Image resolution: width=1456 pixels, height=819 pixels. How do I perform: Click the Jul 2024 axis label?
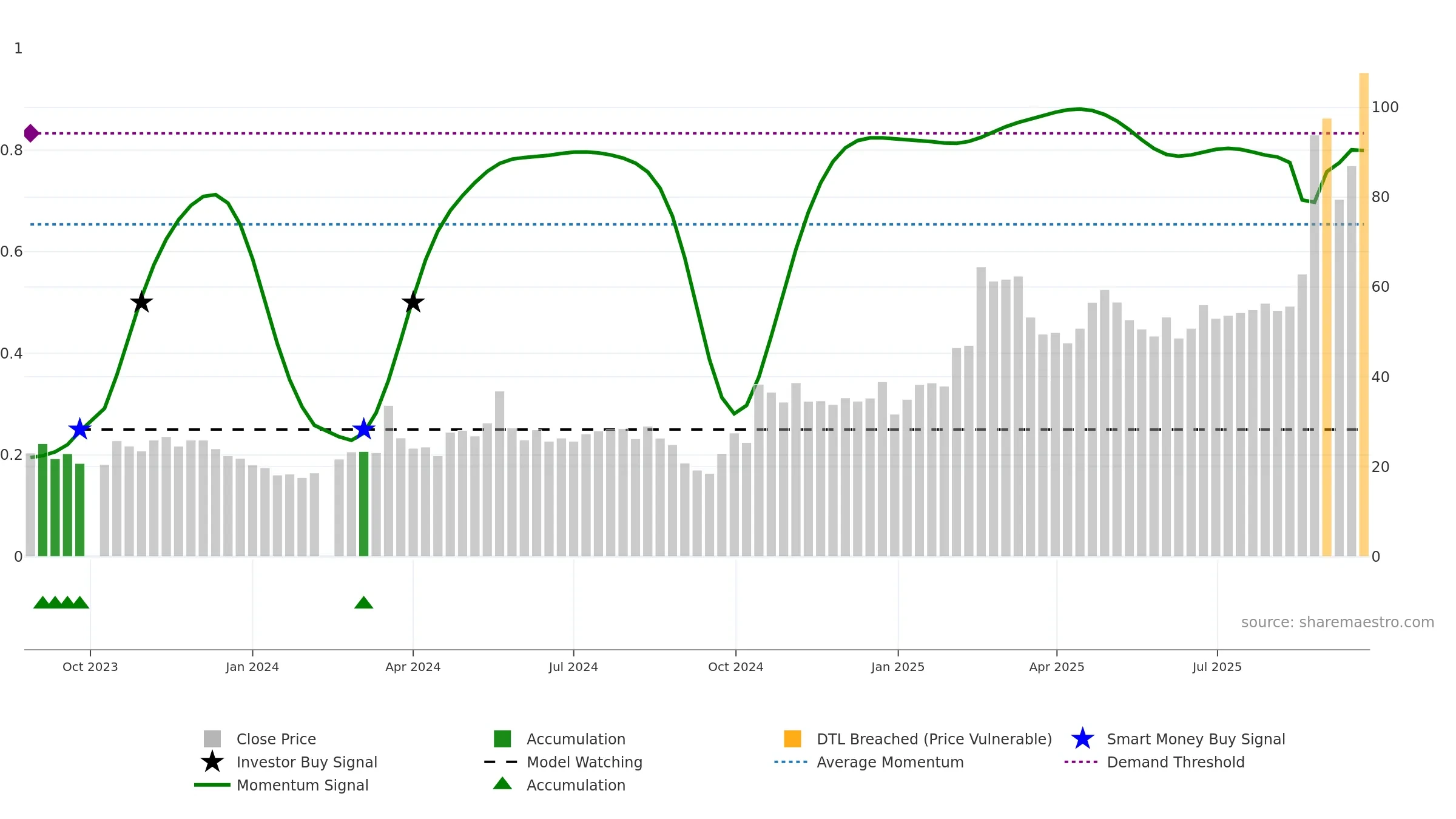tap(573, 667)
